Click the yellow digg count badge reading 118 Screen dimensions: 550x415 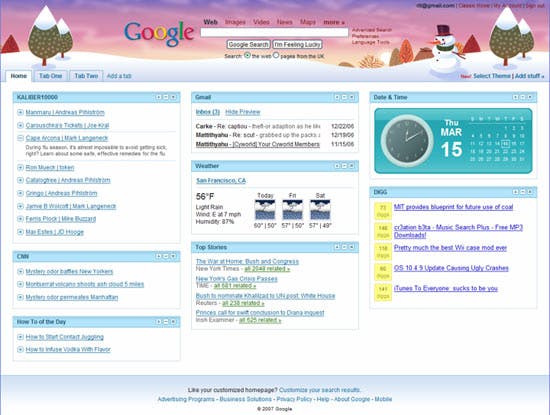pyautogui.click(x=383, y=252)
